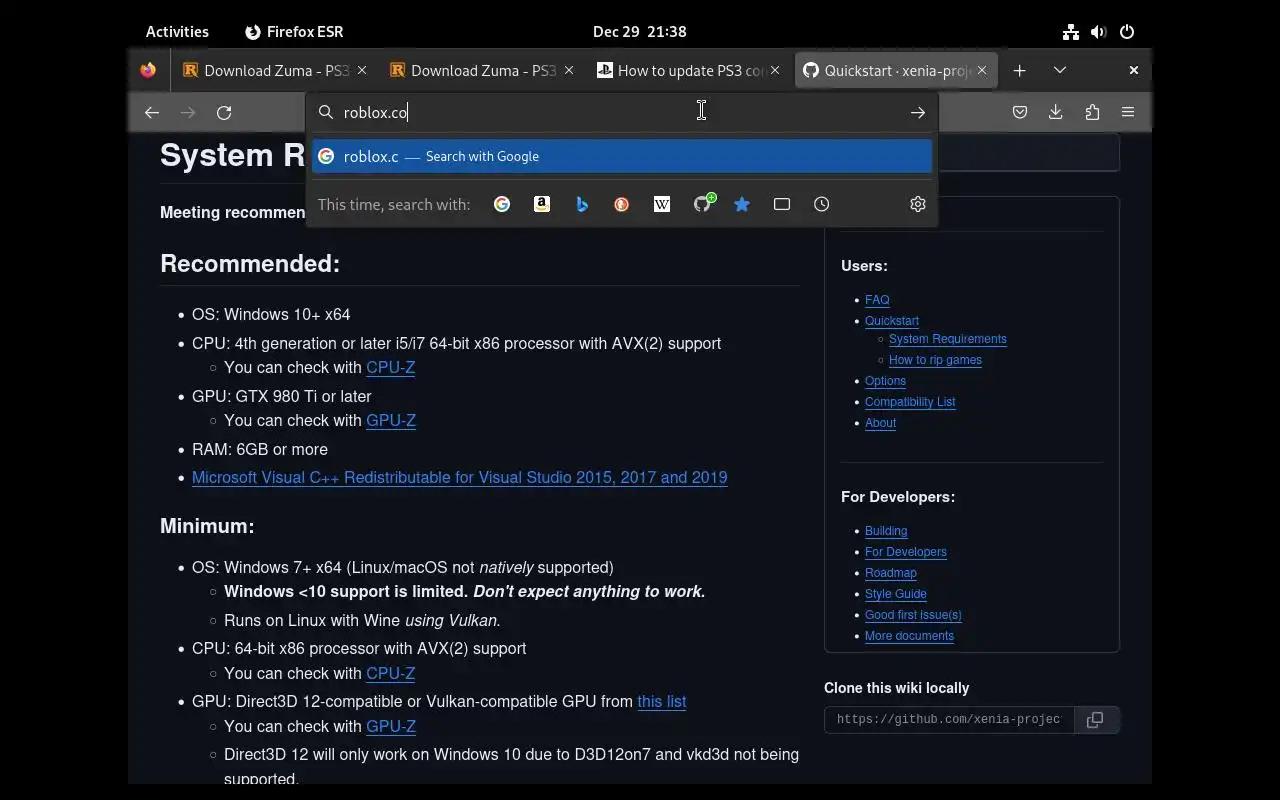Open the Downloads panel icon

tap(1055, 113)
